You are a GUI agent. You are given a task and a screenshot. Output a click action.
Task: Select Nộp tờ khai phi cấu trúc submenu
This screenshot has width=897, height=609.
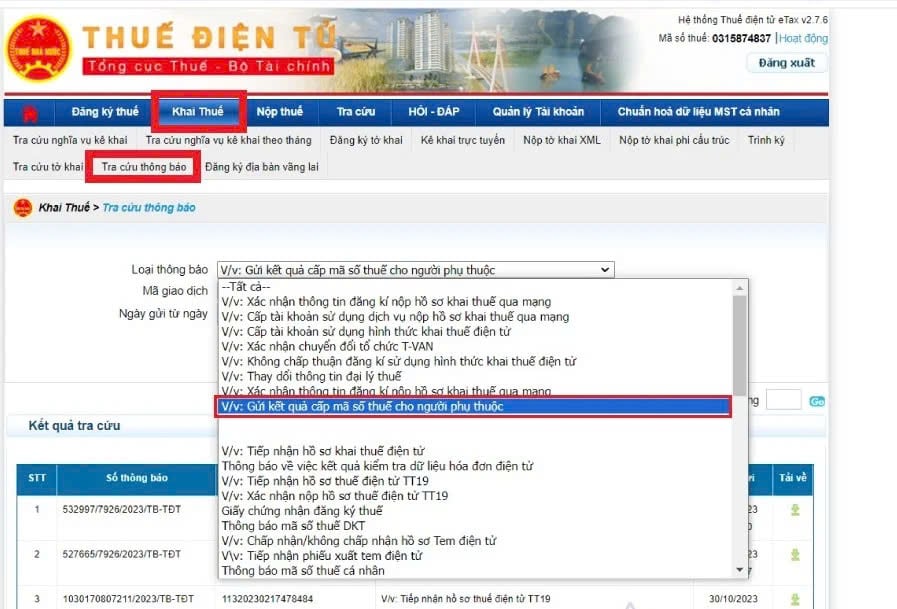coord(674,140)
